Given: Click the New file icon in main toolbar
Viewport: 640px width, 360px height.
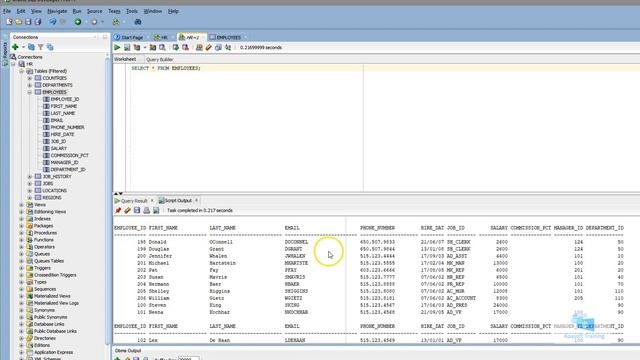Looking at the screenshot, I should coord(9,22).
